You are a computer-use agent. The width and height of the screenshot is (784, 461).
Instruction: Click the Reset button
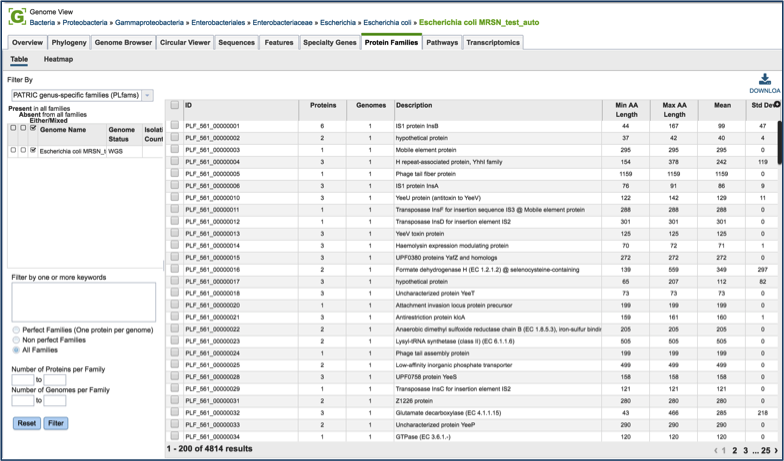[26, 424]
